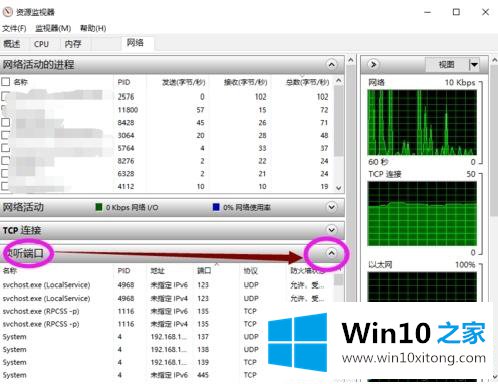Click the 网络 10 Kbps graph
This screenshot has width=498, height=384.
pos(422,122)
